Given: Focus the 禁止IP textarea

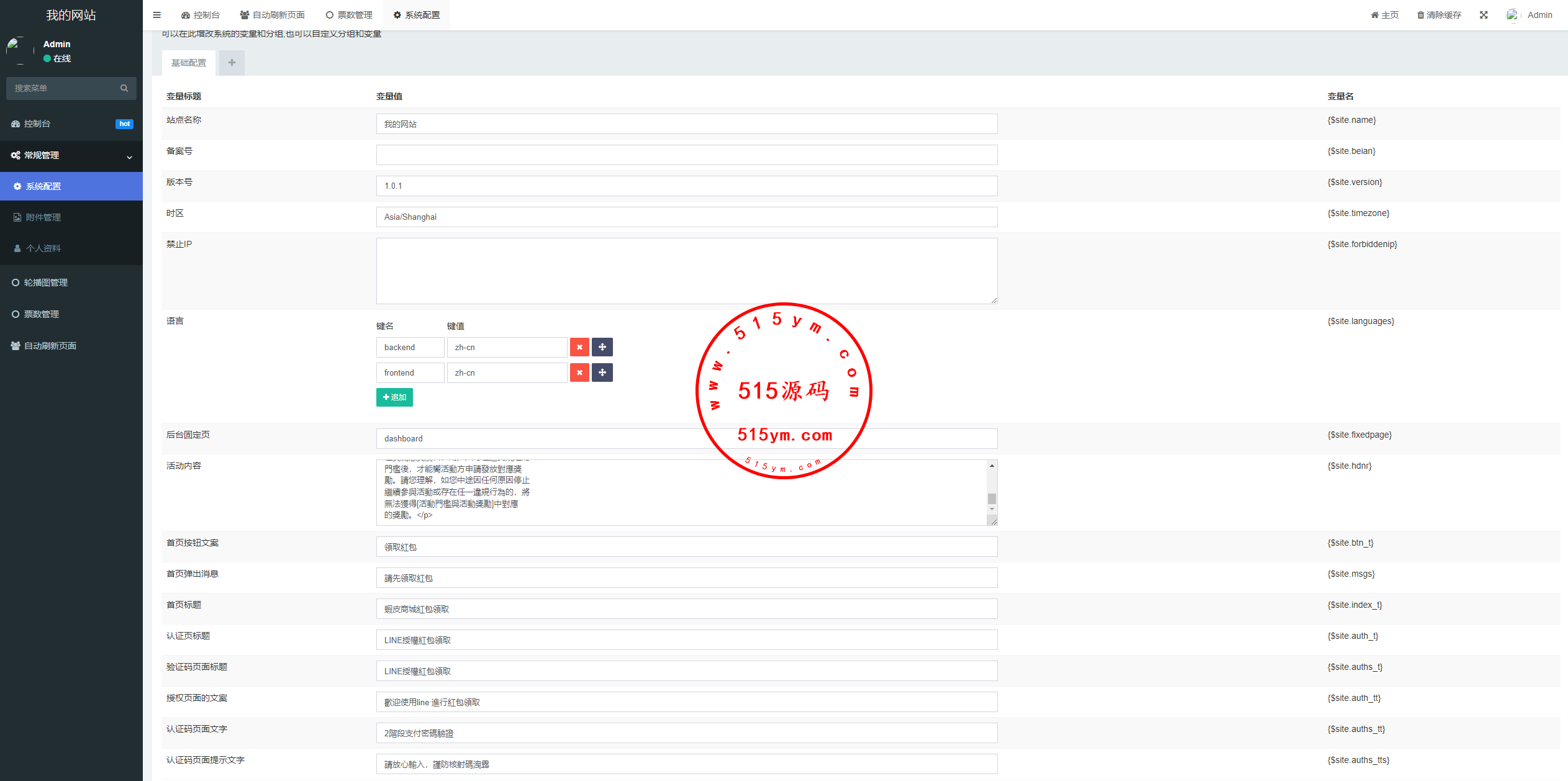Looking at the screenshot, I should pos(686,271).
